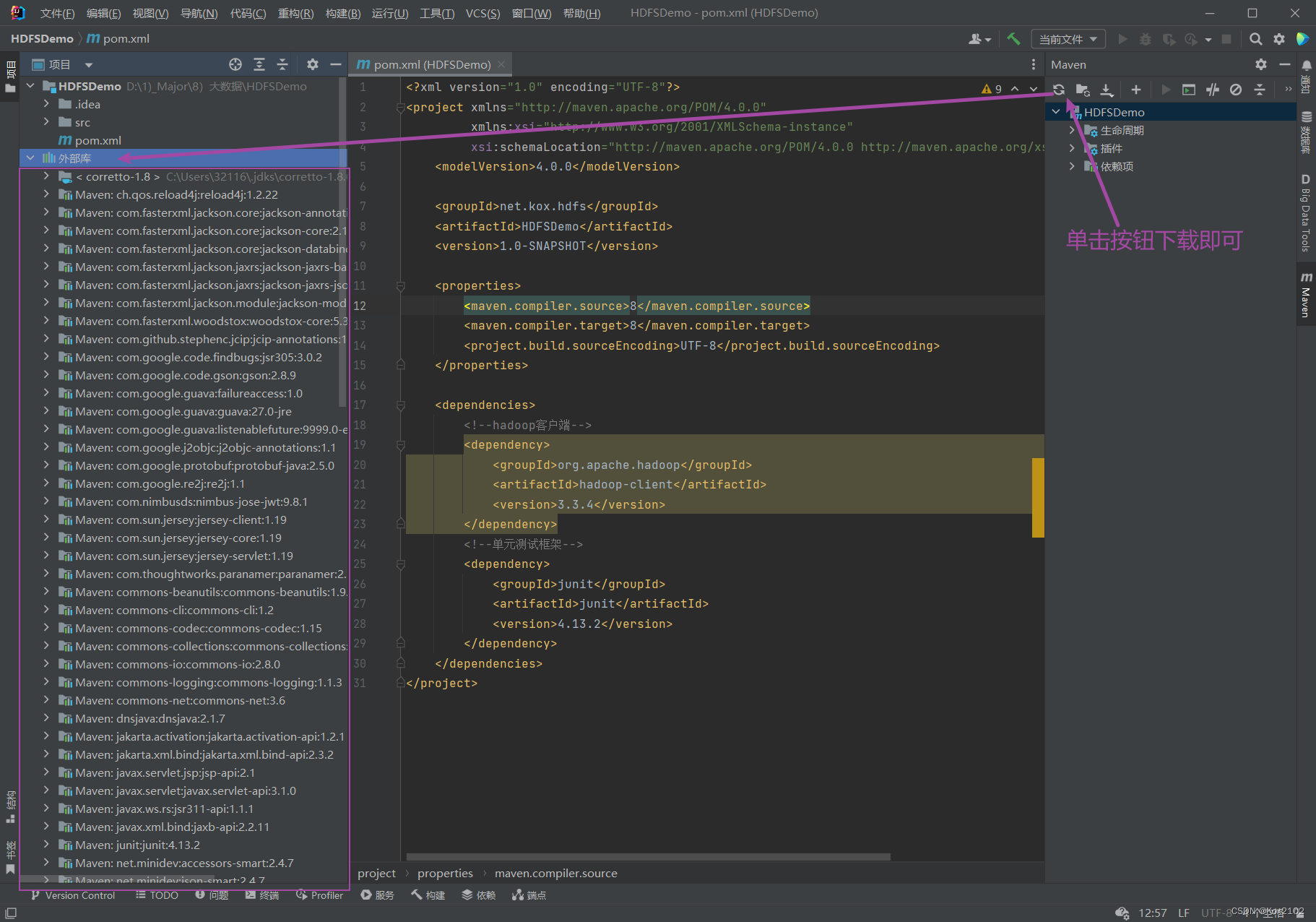Open Project panel options gear

(313, 64)
